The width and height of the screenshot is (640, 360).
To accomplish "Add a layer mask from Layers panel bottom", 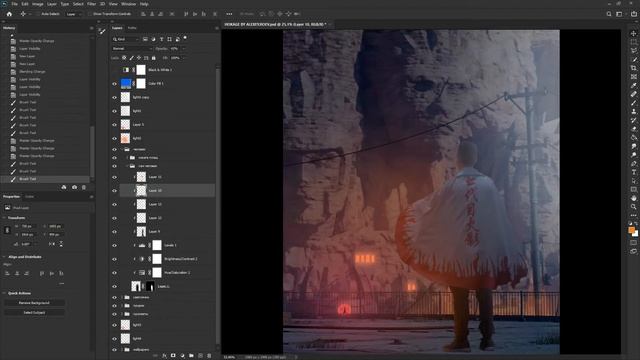I will (173, 356).
